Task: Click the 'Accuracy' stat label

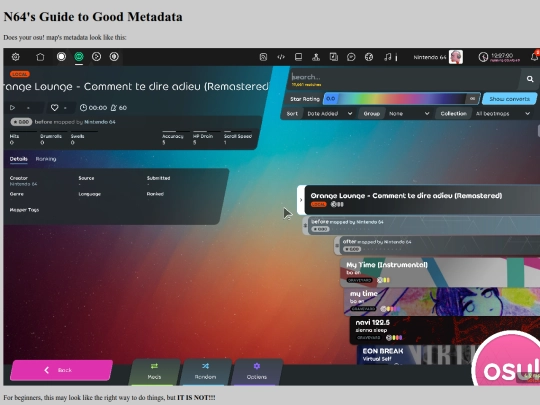Action: click(173, 136)
